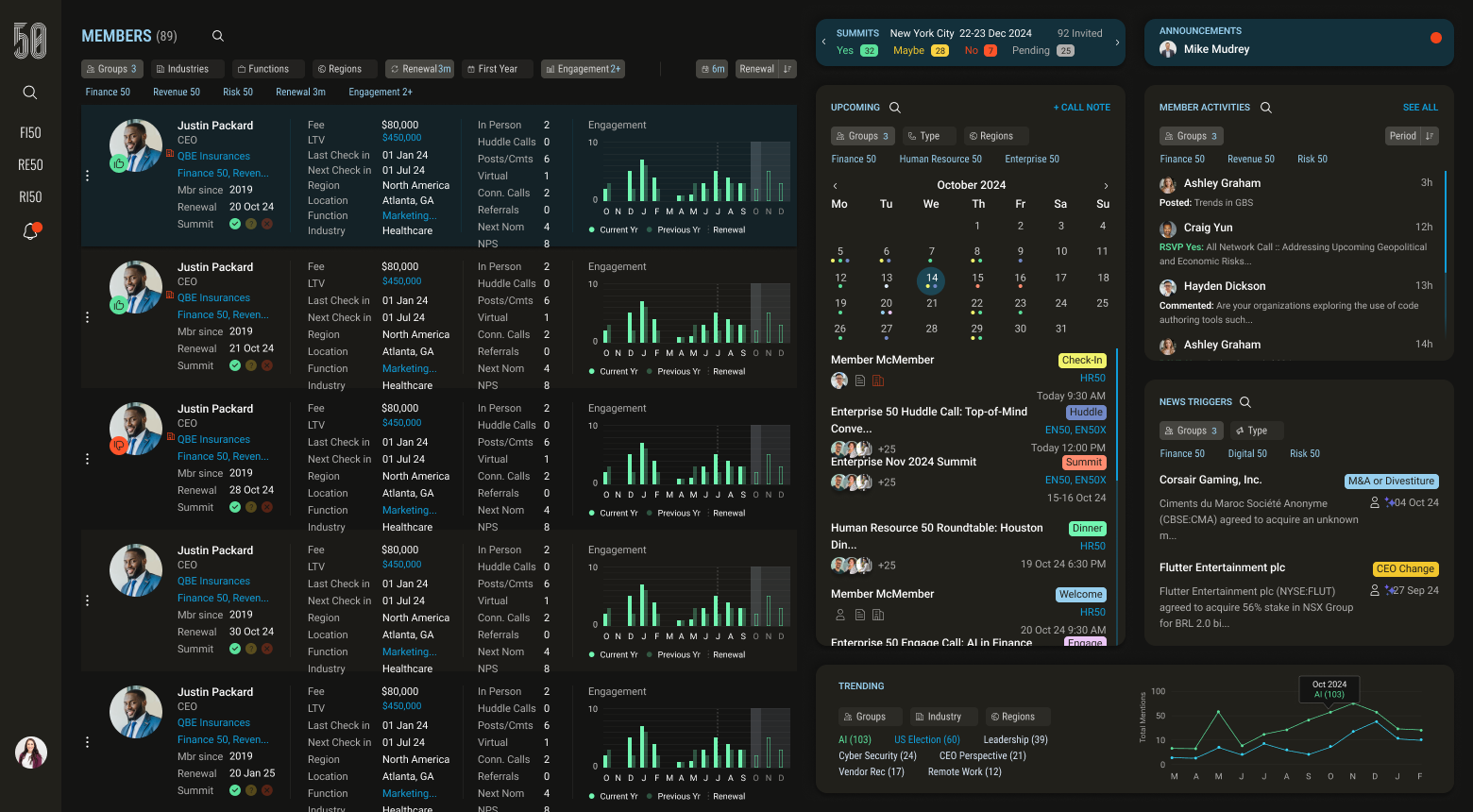This screenshot has height=812, width=1473.
Task: Open QBE Insurances link in first row
Action: [214, 157]
